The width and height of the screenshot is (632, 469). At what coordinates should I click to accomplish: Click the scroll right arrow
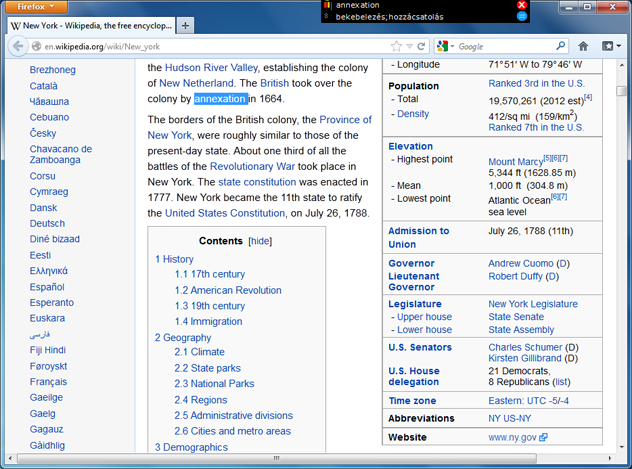tap(610, 458)
